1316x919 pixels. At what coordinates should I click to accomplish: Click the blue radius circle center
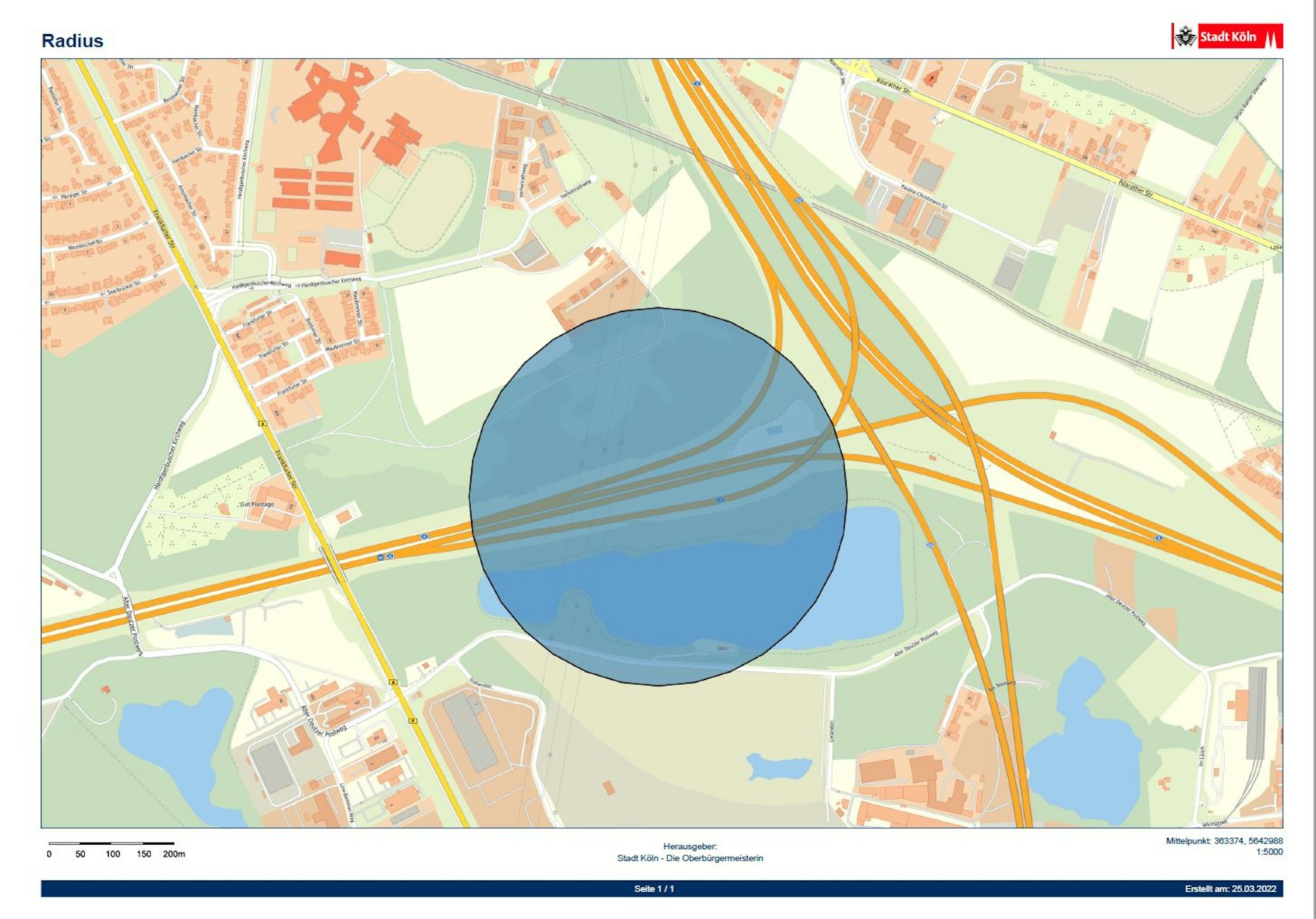point(658,496)
